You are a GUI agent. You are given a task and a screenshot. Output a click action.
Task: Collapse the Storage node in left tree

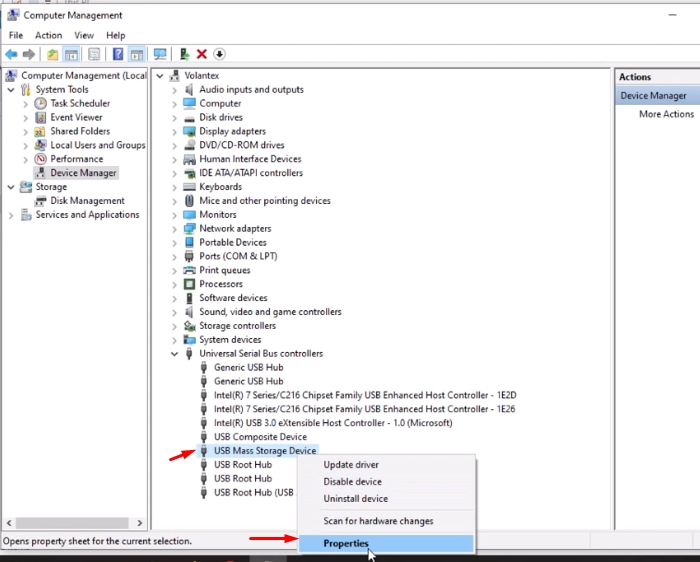pos(11,187)
